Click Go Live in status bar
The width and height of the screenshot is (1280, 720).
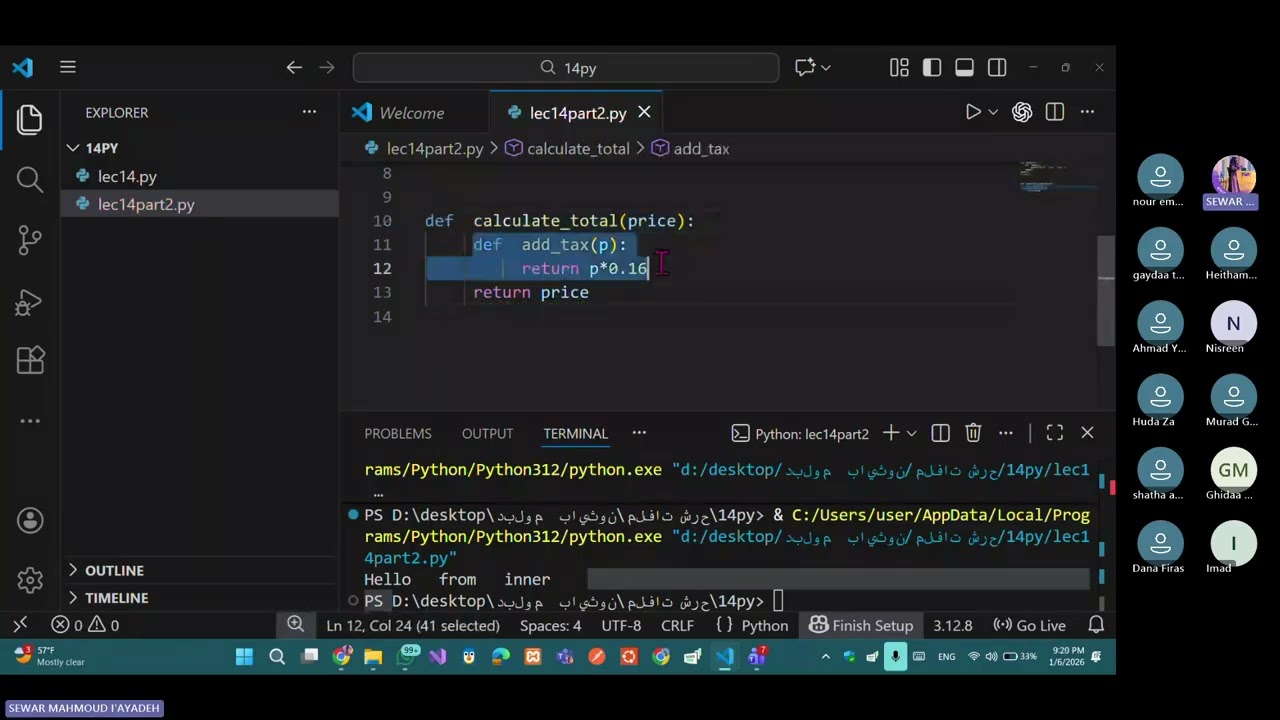(1029, 625)
